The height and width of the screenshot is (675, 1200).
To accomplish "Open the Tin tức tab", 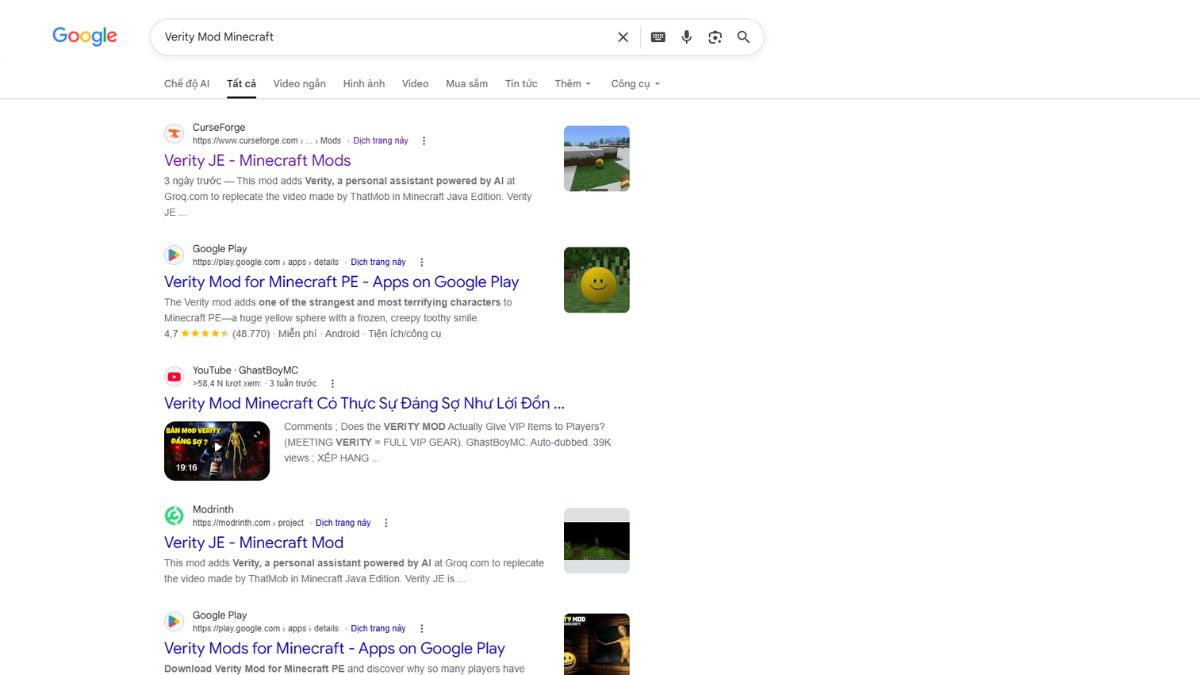I will click(x=521, y=84).
